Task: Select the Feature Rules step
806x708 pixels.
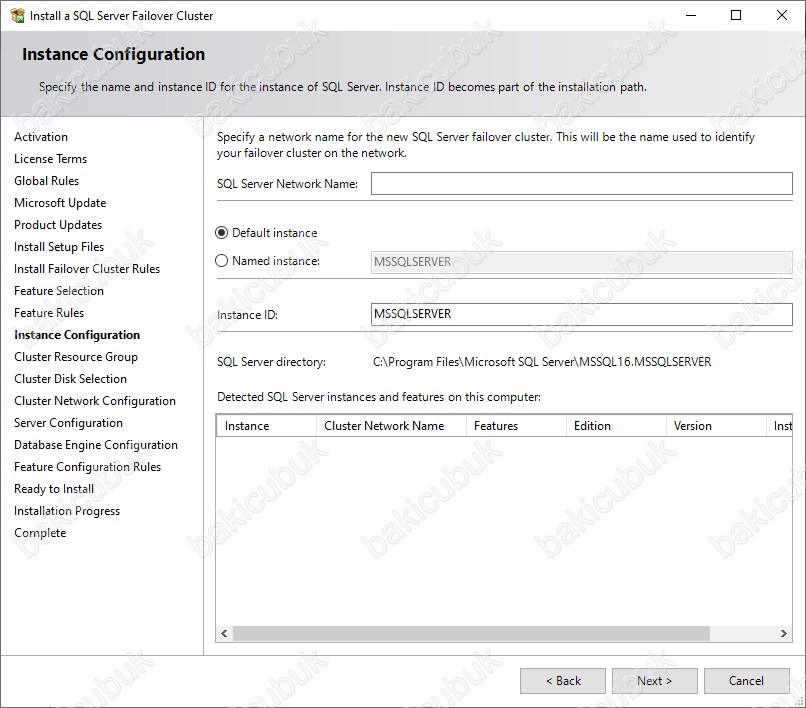Action: (49, 313)
